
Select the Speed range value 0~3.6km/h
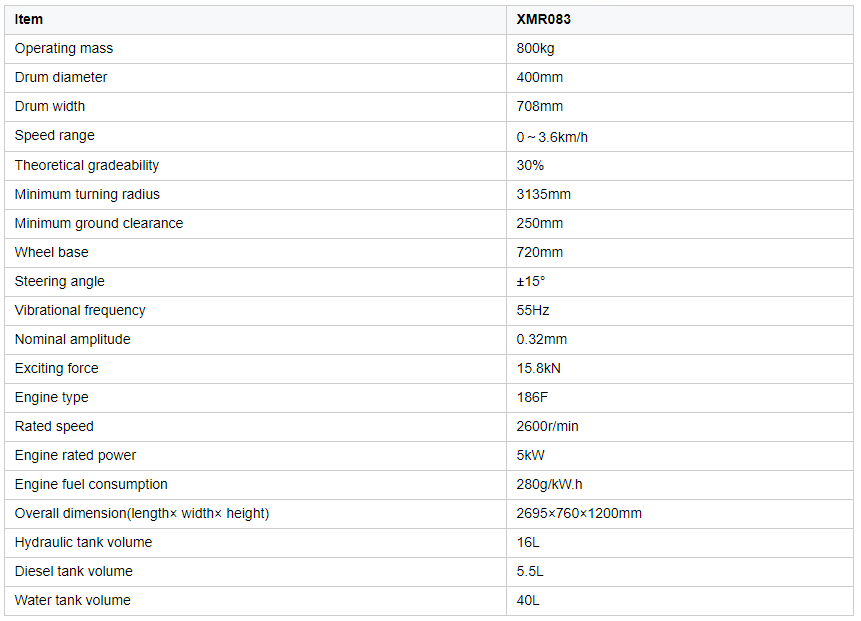tap(552, 137)
